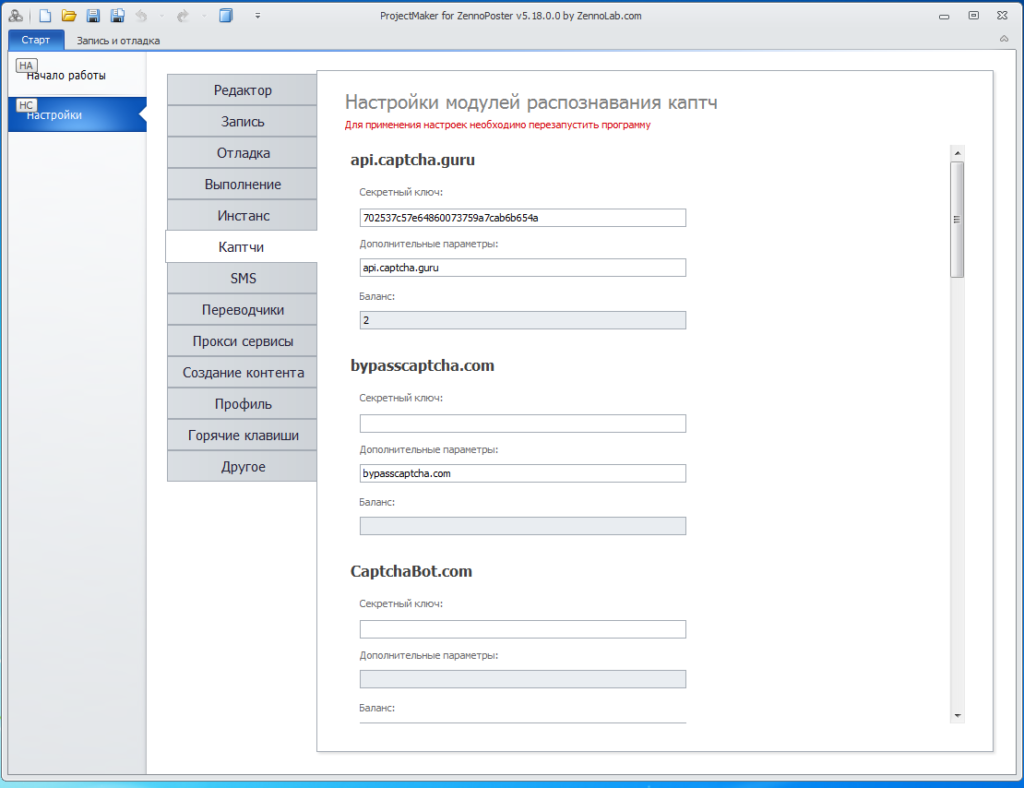Switch to the Запись и отладка tab
Image resolution: width=1024 pixels, height=788 pixels.
click(x=118, y=41)
